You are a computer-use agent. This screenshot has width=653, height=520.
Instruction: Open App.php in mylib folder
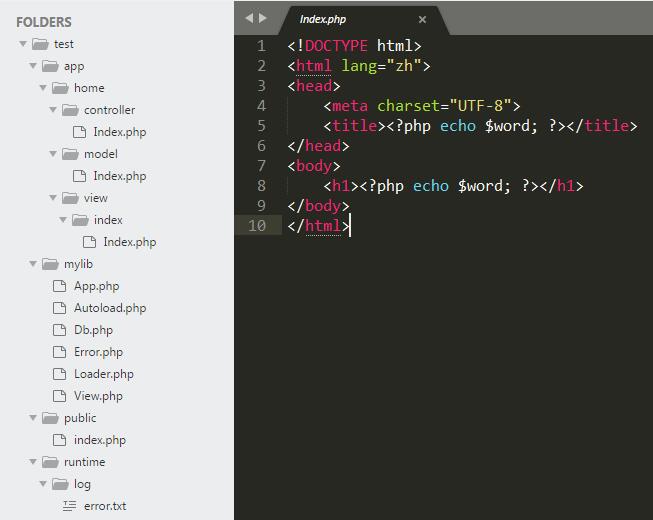click(96, 286)
